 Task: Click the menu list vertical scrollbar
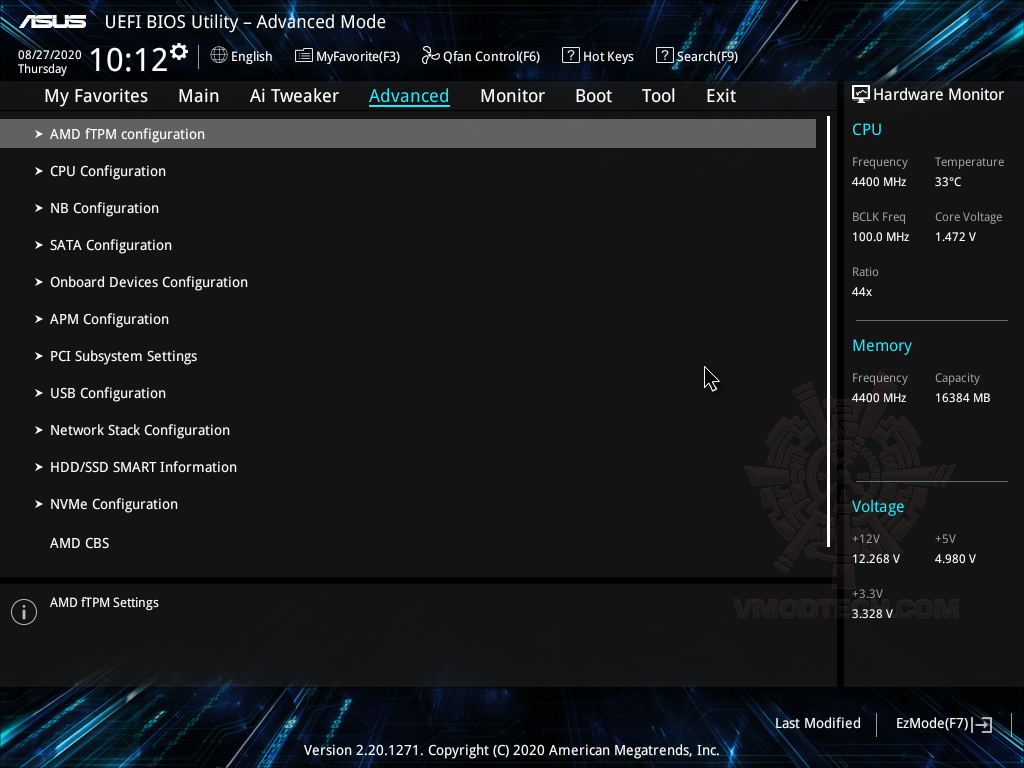(x=828, y=332)
